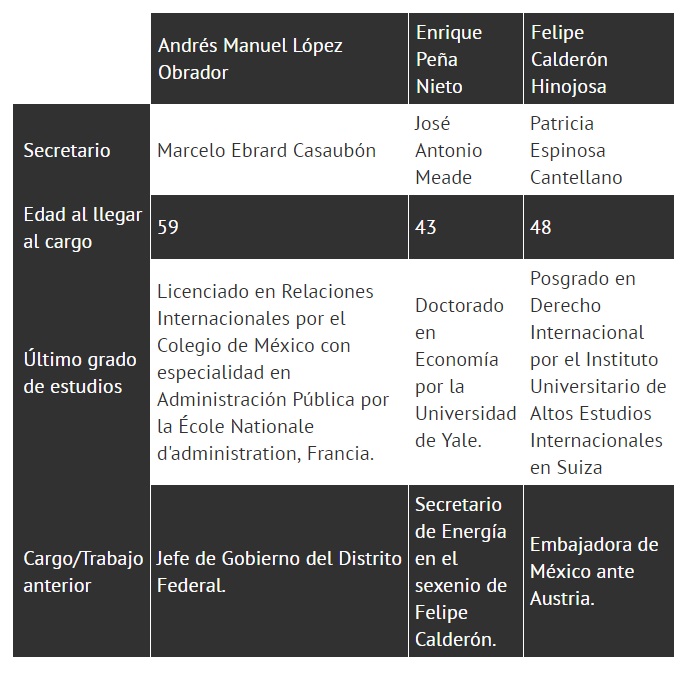Select the age 43 cell

[x=466, y=227]
